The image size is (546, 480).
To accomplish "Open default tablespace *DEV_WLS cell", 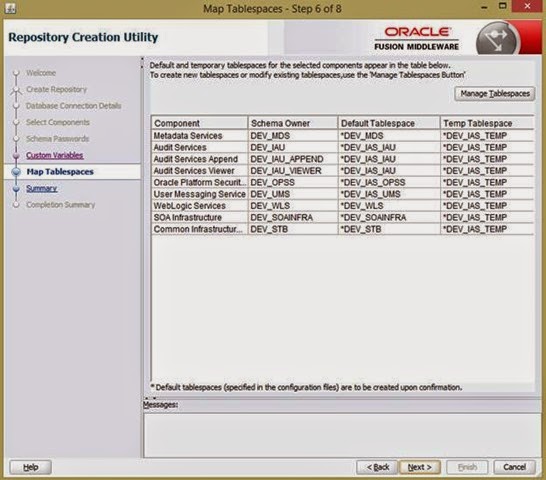I will coord(389,206).
